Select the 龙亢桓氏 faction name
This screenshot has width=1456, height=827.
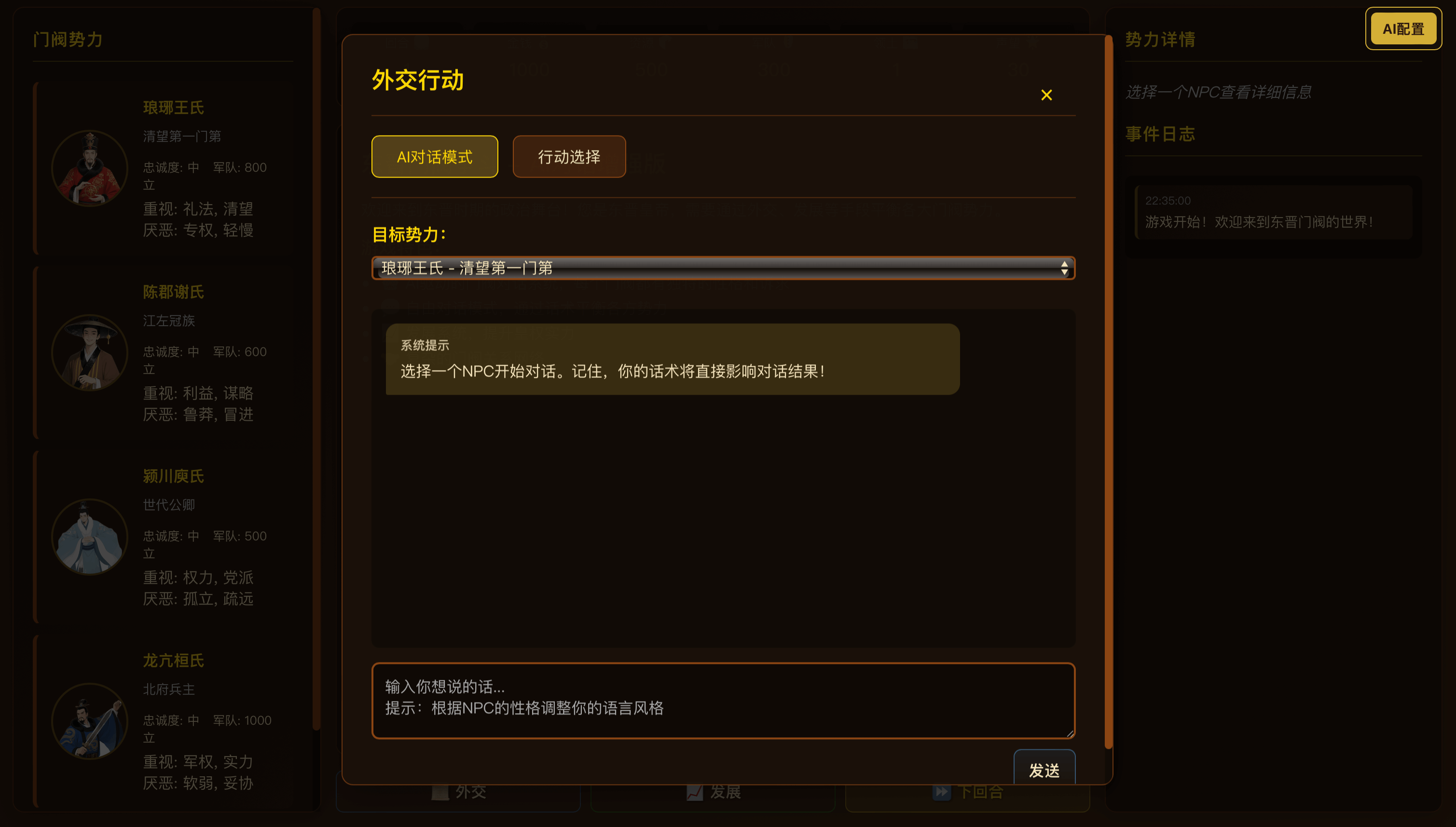pos(173,661)
